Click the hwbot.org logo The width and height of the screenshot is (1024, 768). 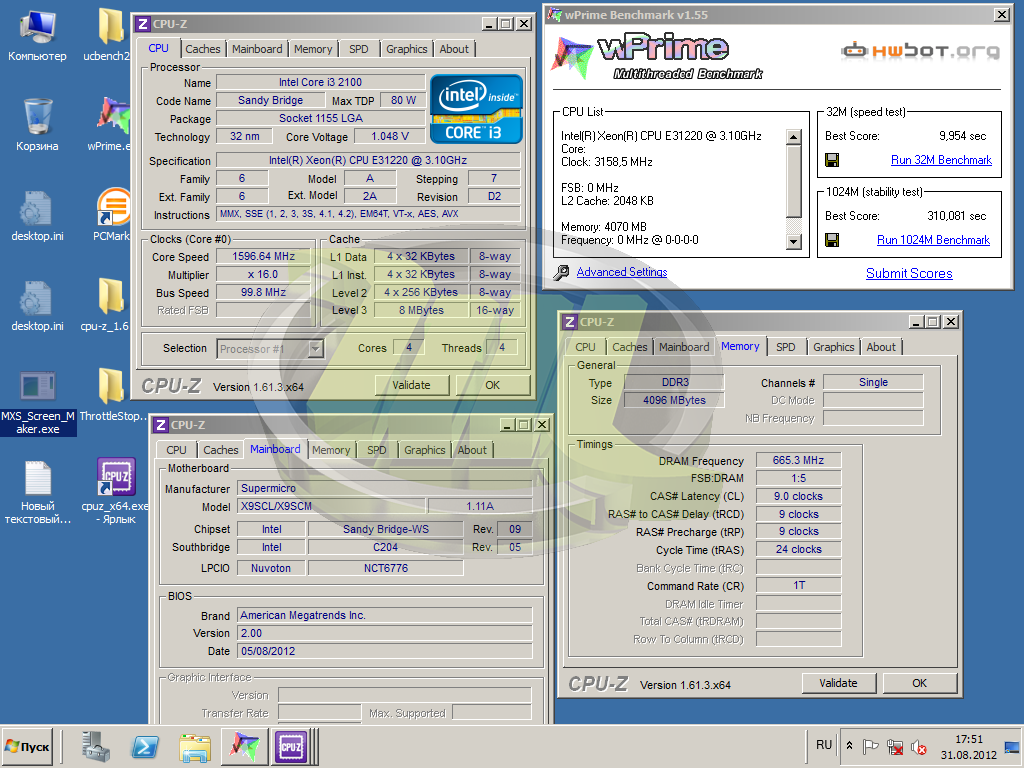(921, 50)
